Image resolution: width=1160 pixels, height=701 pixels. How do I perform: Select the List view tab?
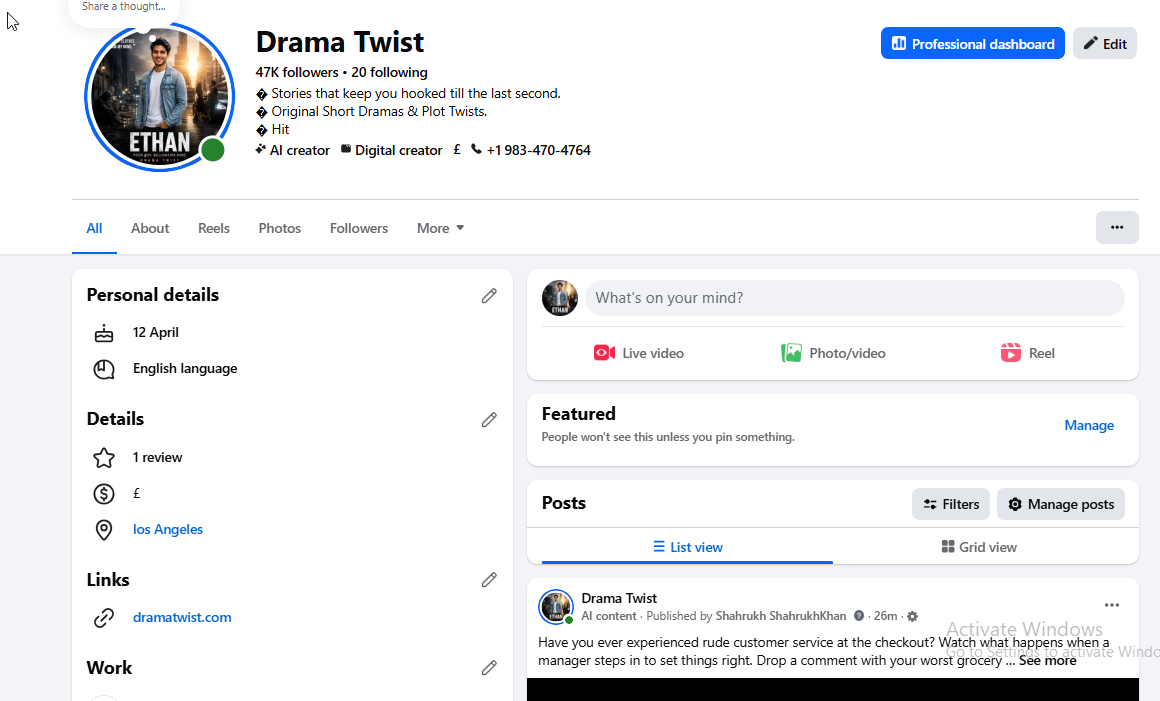(x=687, y=547)
